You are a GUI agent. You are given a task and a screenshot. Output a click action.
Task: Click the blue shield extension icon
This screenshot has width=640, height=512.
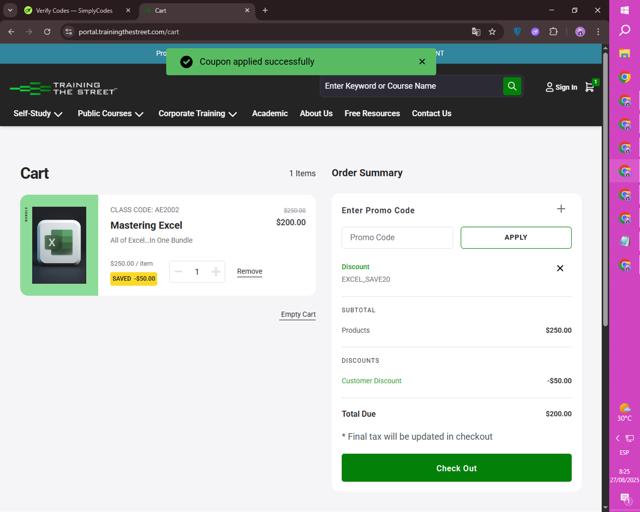tap(517, 32)
